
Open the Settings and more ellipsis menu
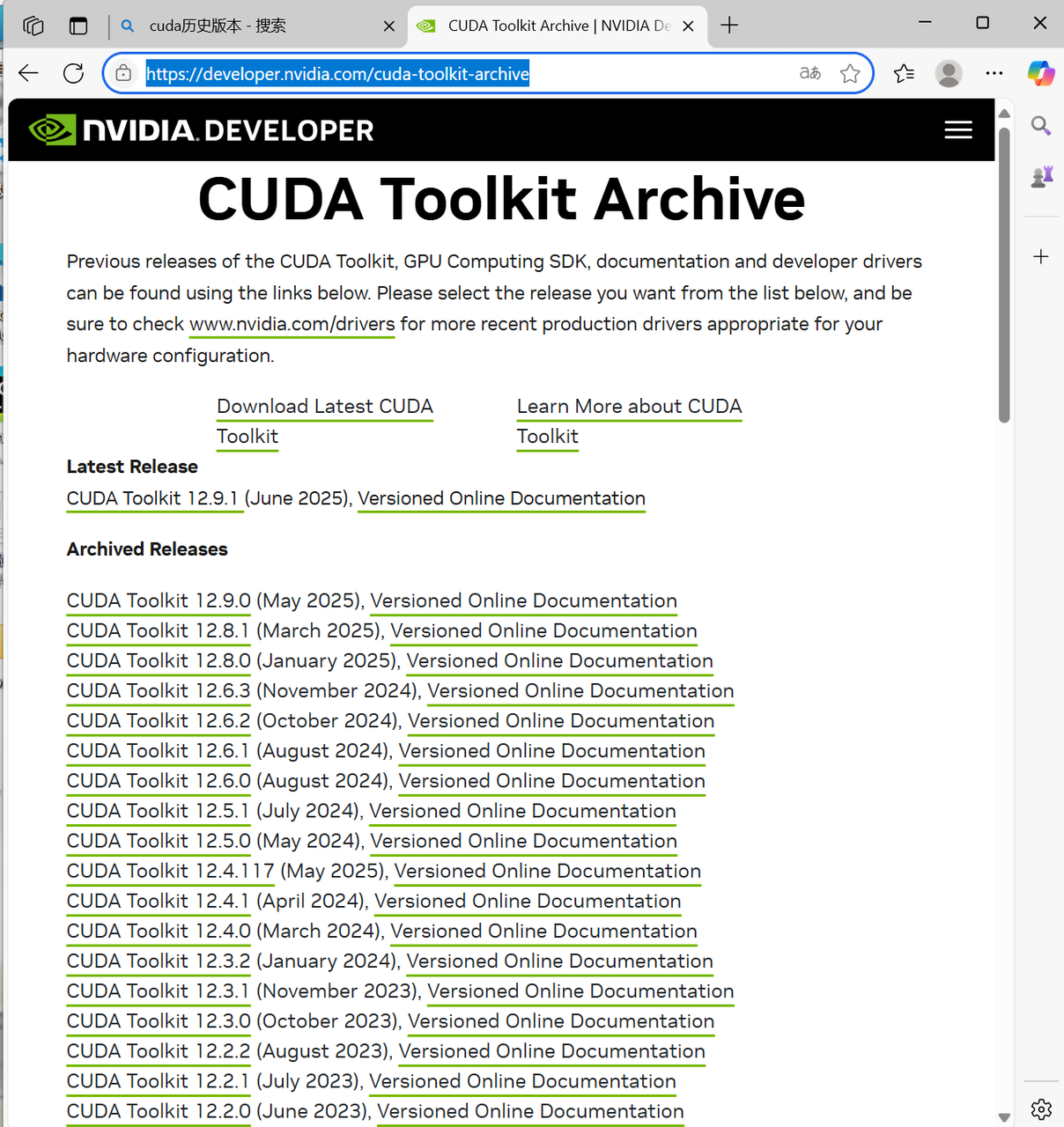[x=994, y=73]
